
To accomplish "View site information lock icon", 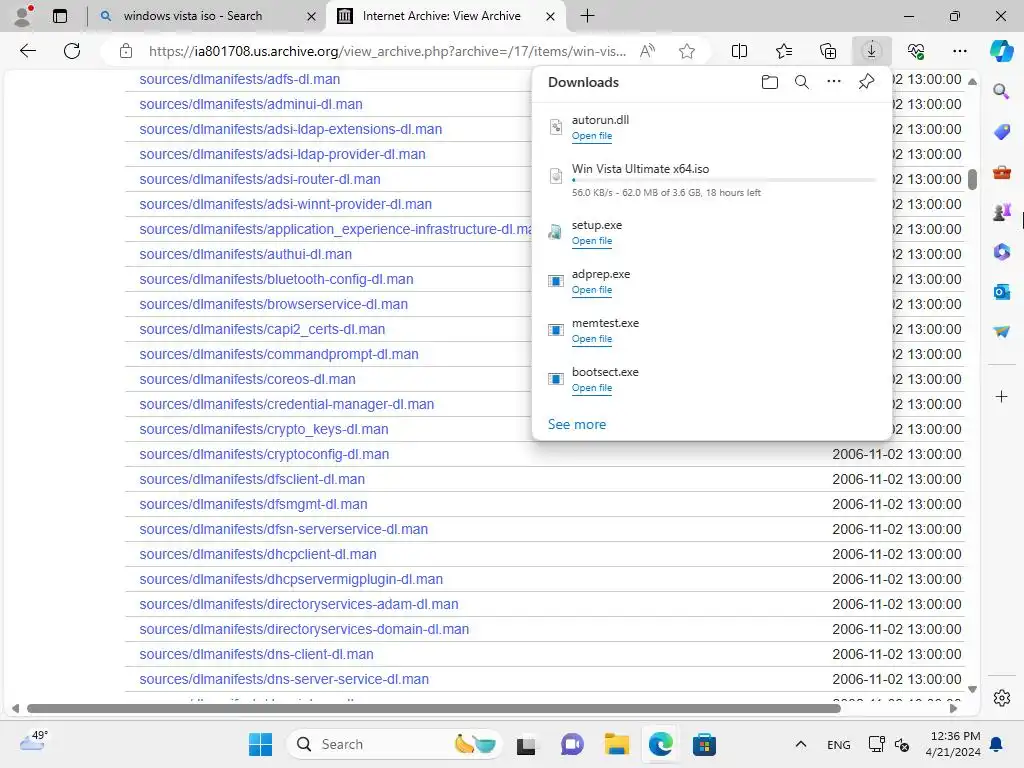I will click(x=126, y=51).
